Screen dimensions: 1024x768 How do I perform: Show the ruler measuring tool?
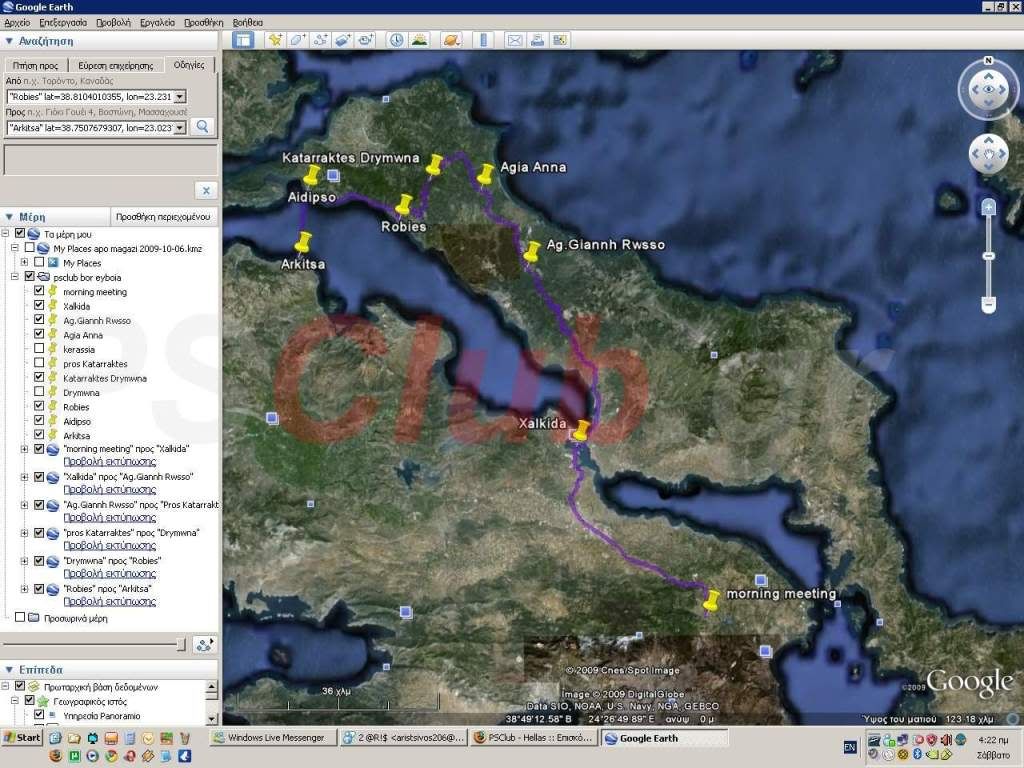click(x=483, y=40)
